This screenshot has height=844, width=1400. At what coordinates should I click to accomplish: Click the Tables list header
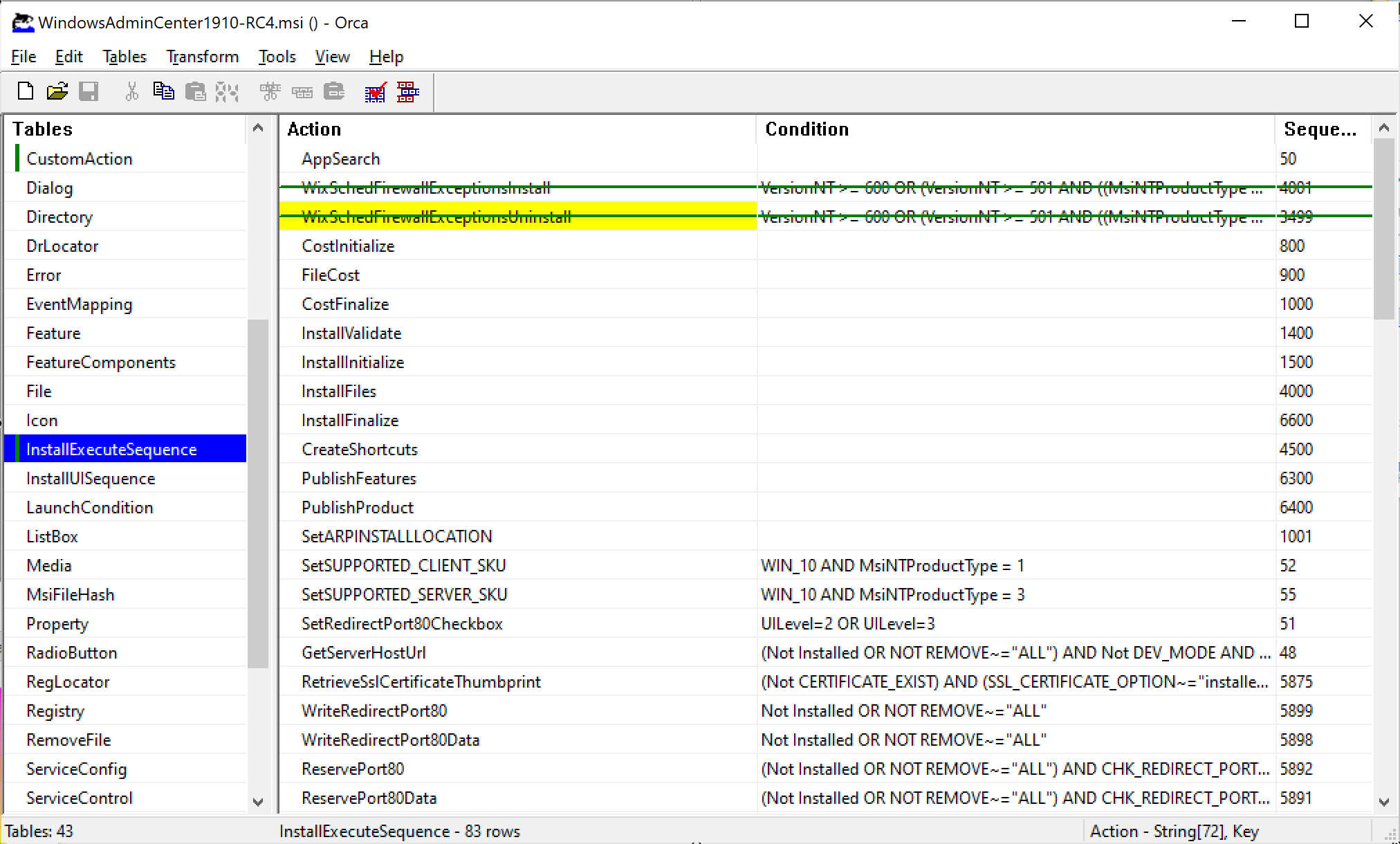tap(126, 129)
